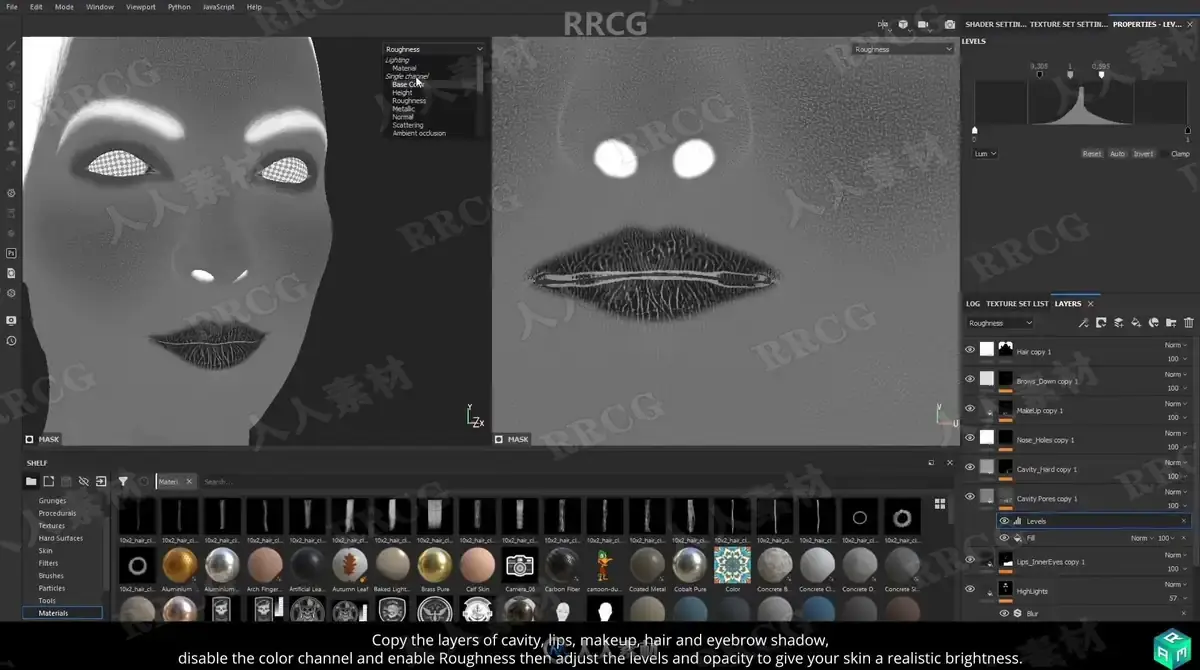This screenshot has height=670, width=1200.
Task: Select the Brass Pure material thumbnail
Action: (435, 565)
